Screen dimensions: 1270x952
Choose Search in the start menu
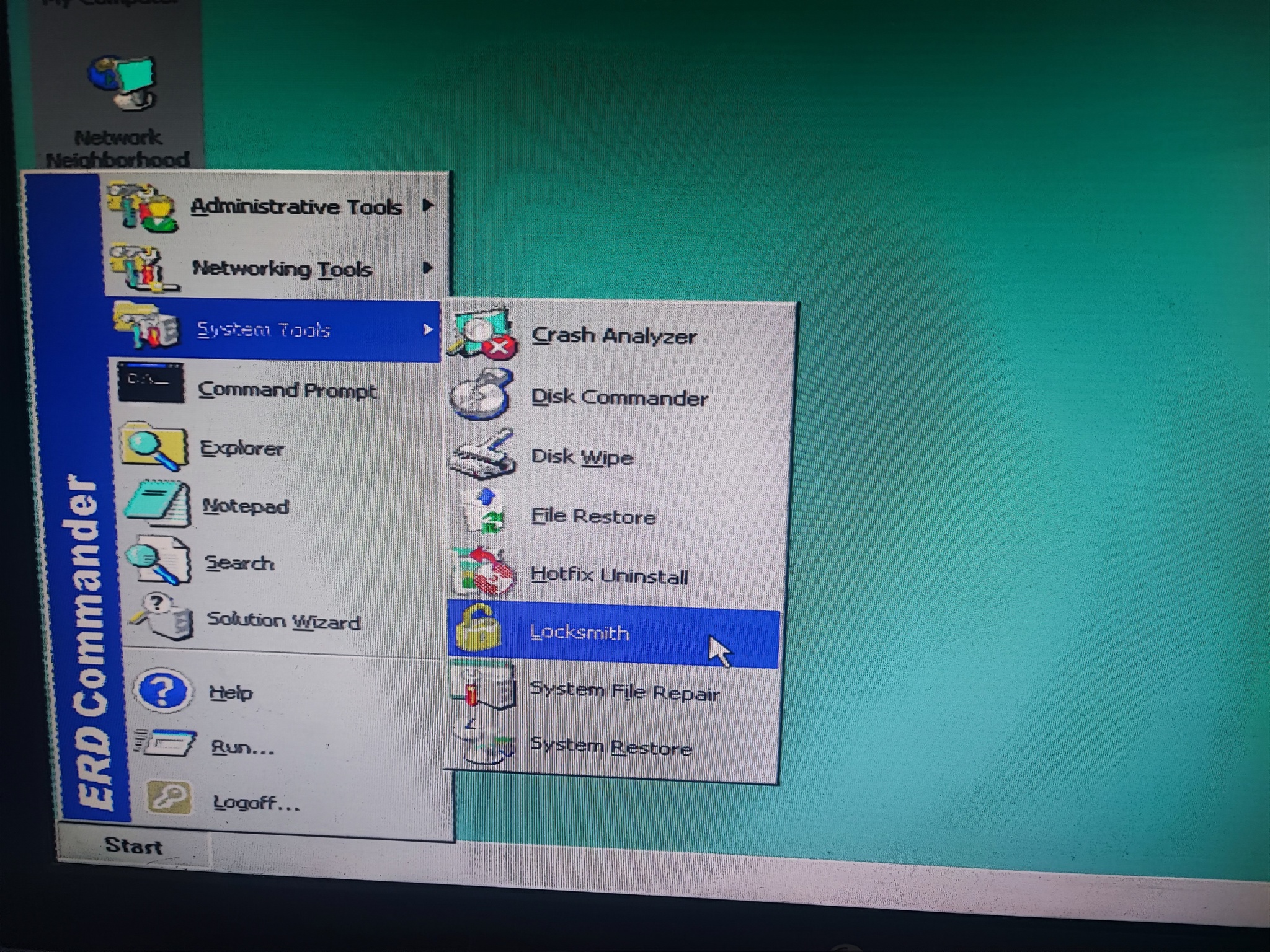click(283, 563)
